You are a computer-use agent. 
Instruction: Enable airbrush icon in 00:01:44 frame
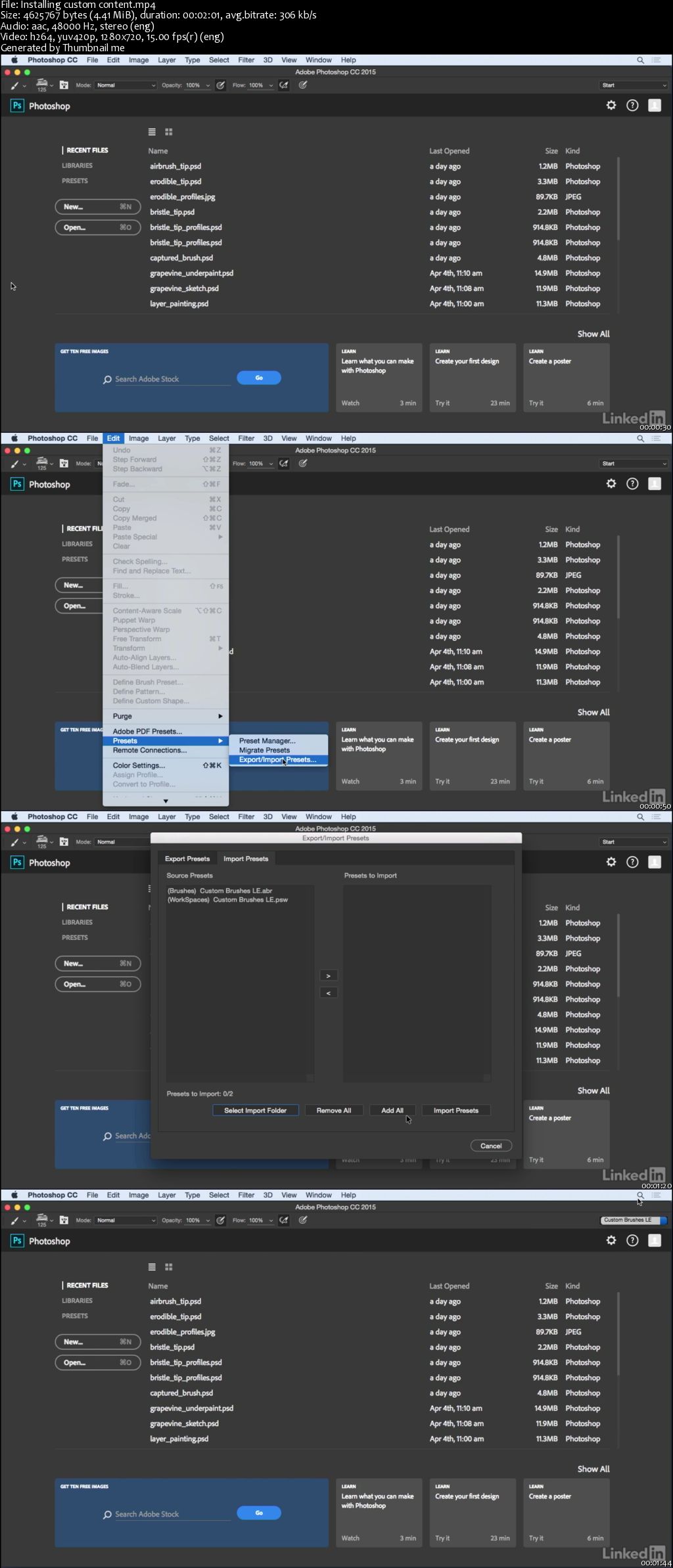[284, 1220]
